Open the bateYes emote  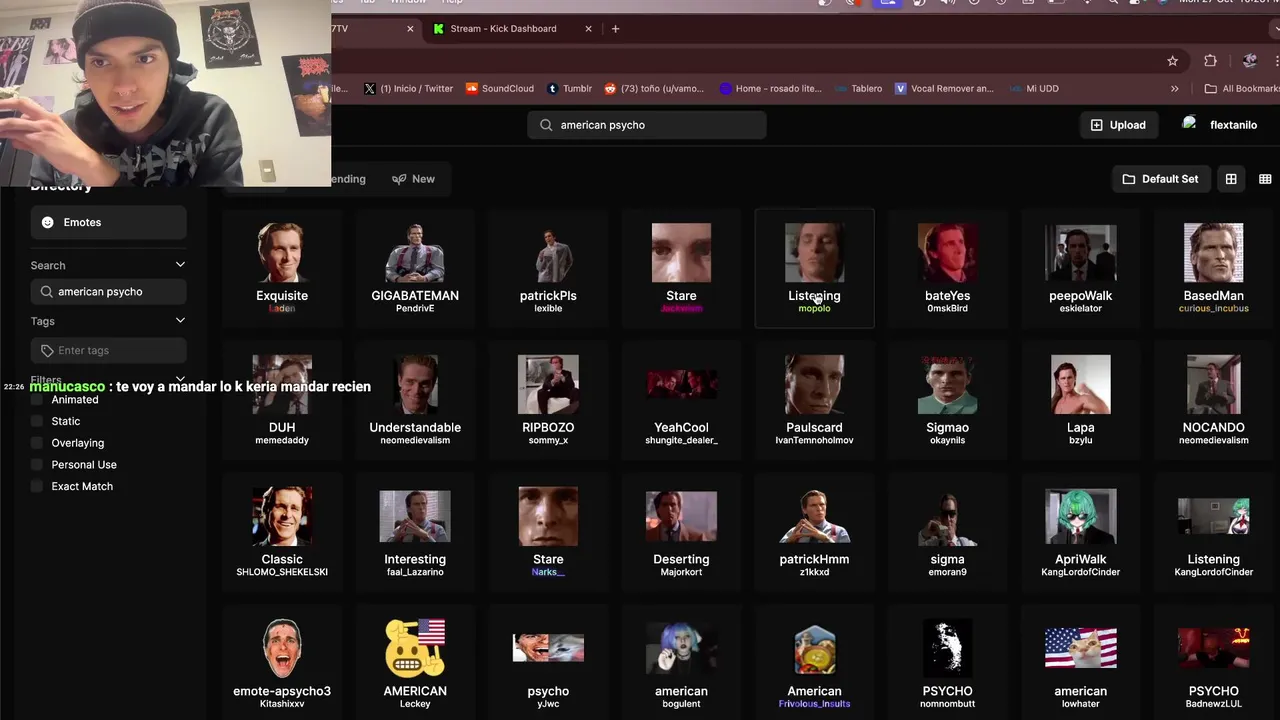click(x=947, y=268)
